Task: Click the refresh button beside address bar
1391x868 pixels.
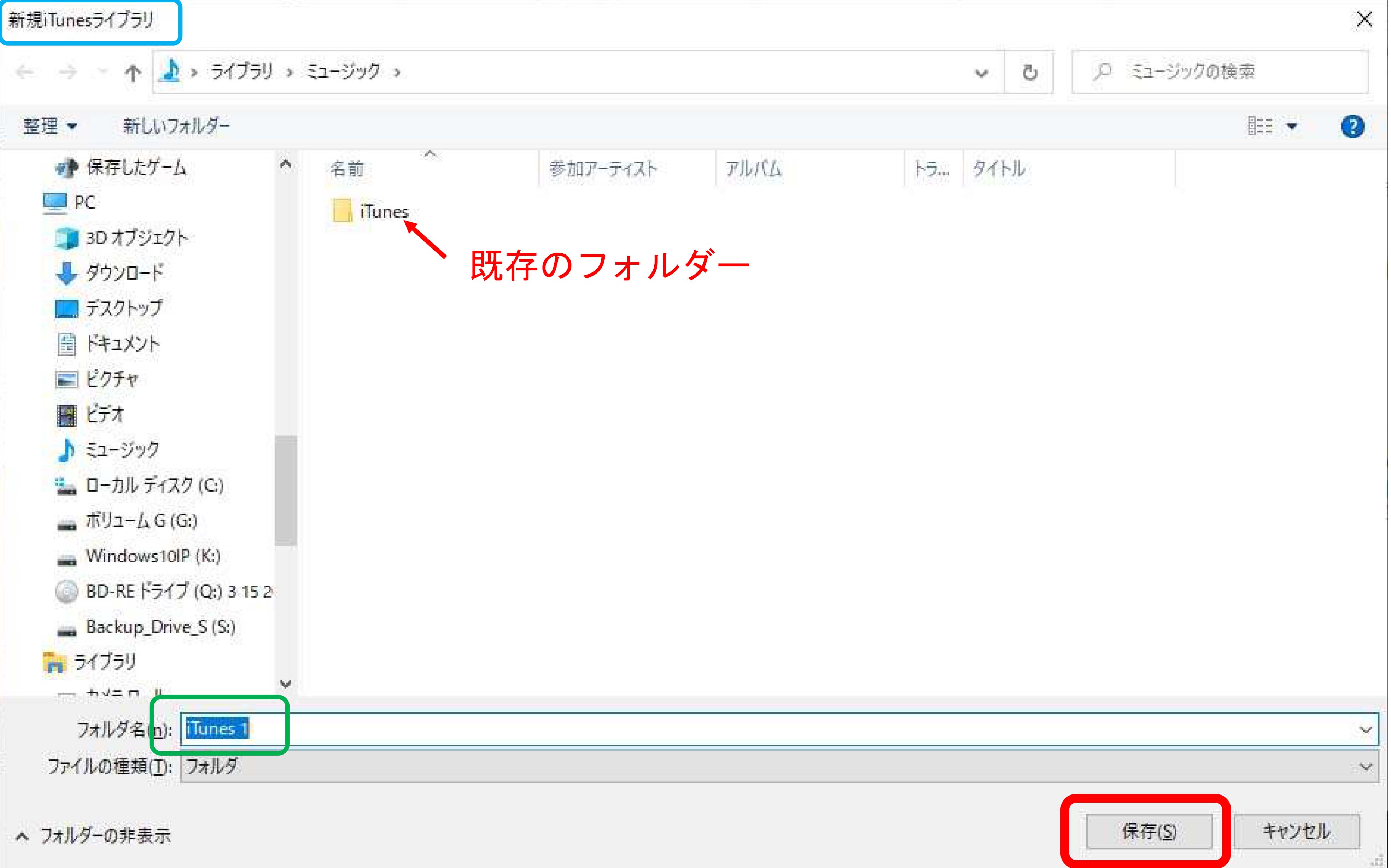Action: (1029, 73)
